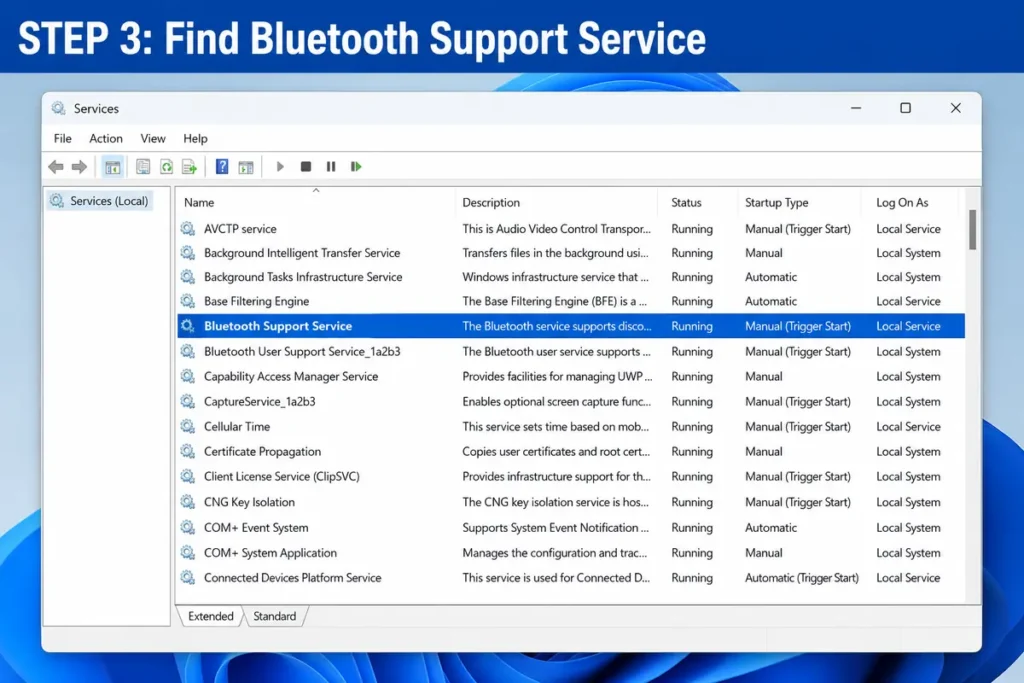Image resolution: width=1024 pixels, height=683 pixels.
Task: Click the Restart Service icon
Action: [356, 167]
